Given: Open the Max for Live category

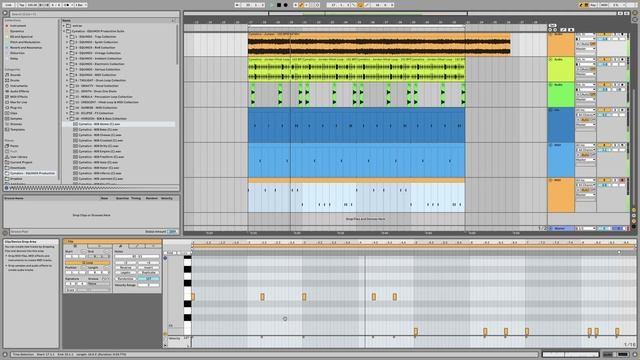Looking at the screenshot, I should coord(19,102).
